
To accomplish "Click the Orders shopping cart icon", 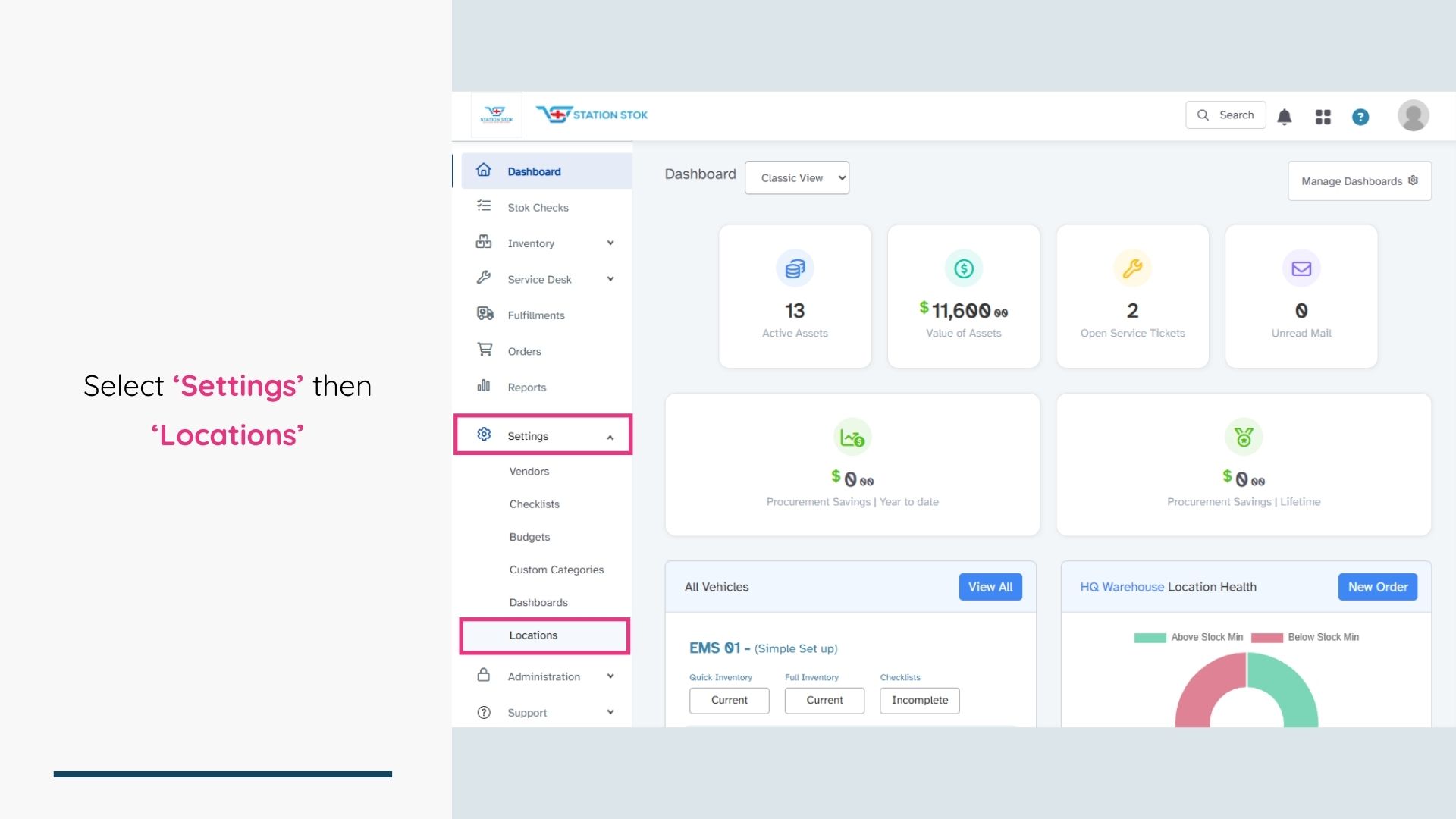I will click(x=485, y=350).
